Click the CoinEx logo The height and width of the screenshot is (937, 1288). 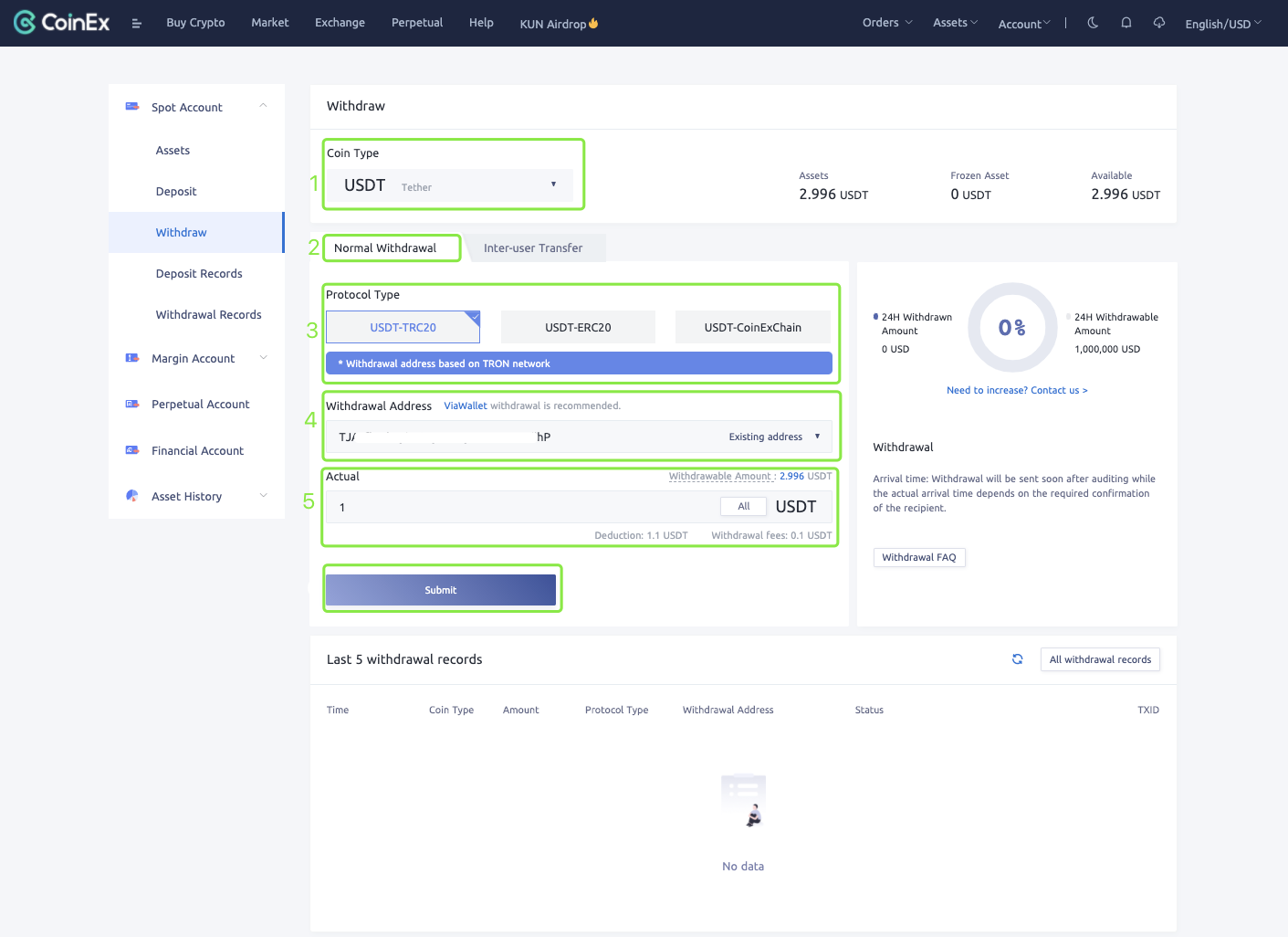62,23
